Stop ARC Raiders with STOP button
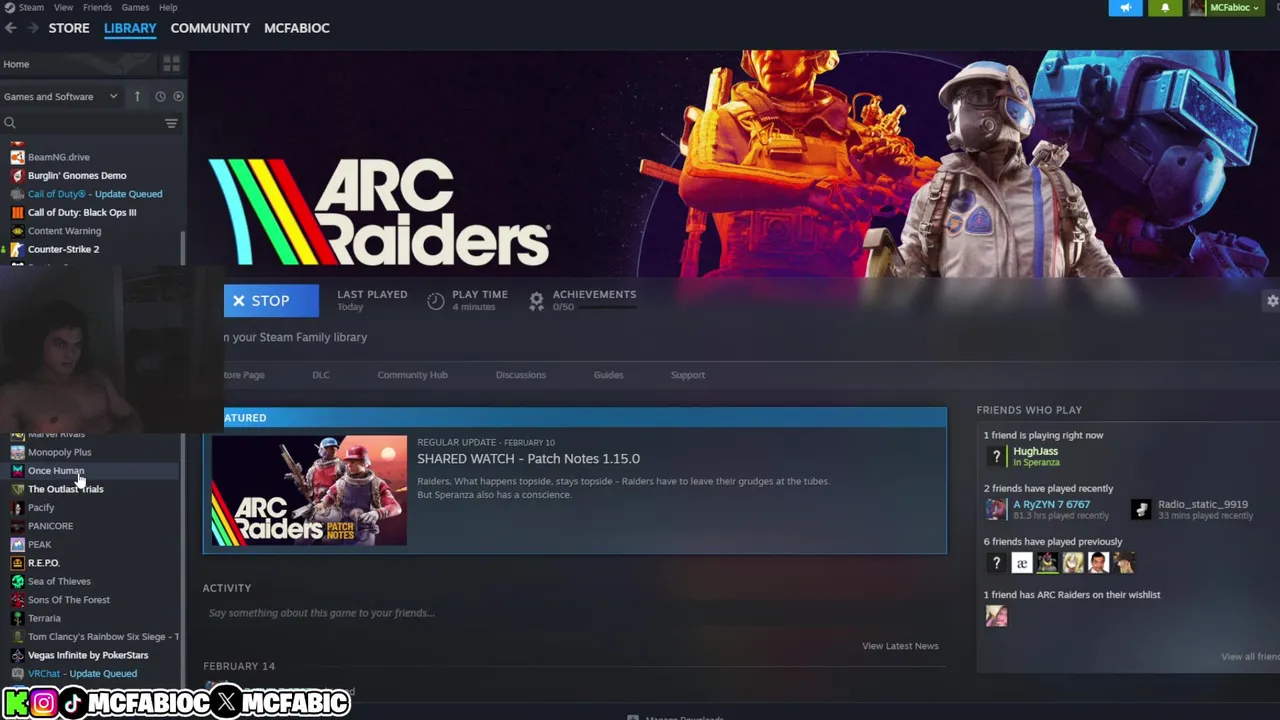Image resolution: width=1280 pixels, height=720 pixels. [271, 300]
